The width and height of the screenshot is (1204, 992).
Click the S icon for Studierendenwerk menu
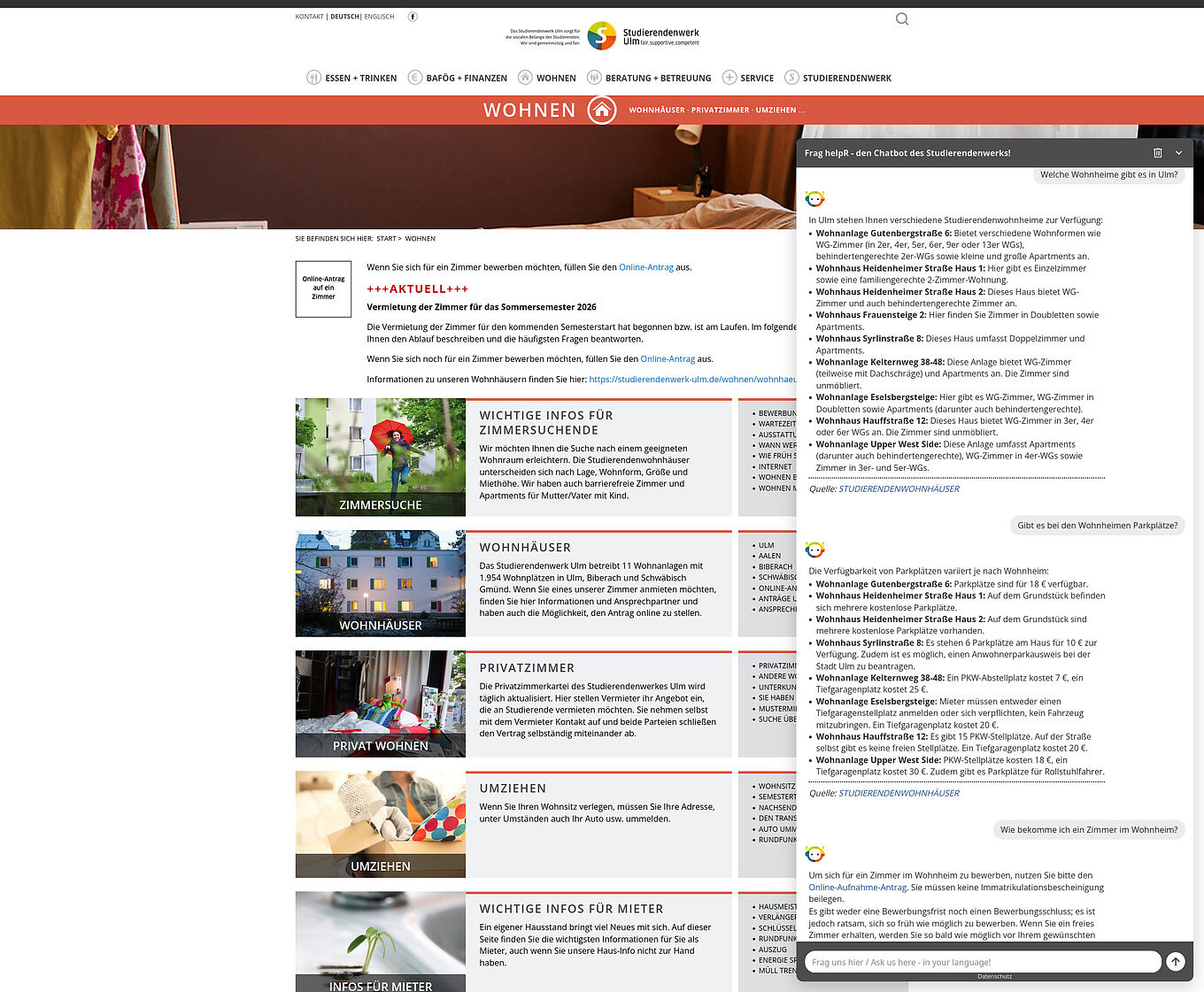click(791, 78)
